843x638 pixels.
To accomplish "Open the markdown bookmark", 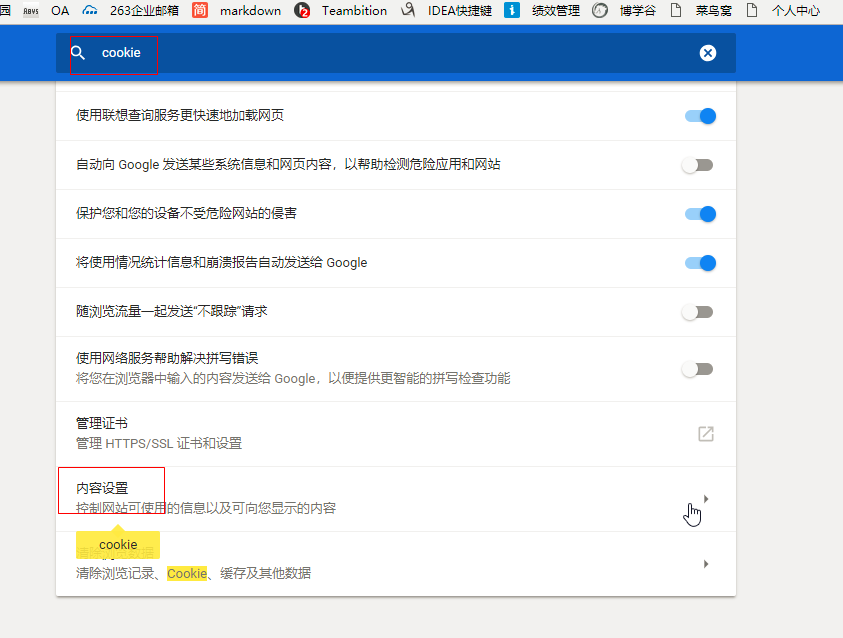I will point(251,10).
